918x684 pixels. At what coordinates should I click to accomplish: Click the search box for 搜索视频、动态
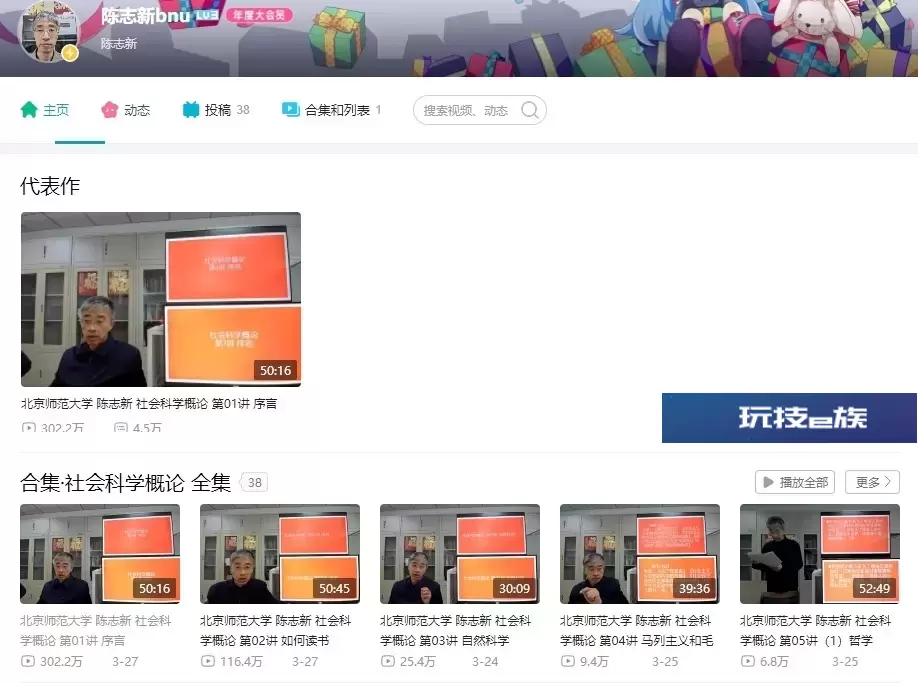coord(479,110)
